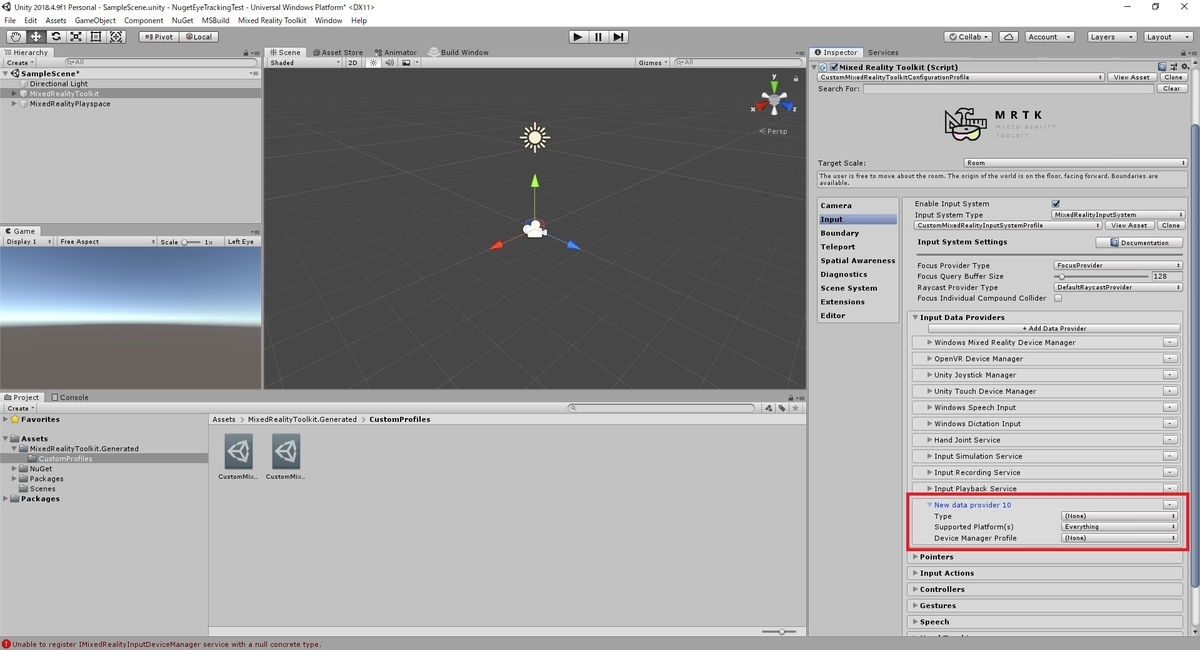Select the combined Transform tool

[116, 36]
